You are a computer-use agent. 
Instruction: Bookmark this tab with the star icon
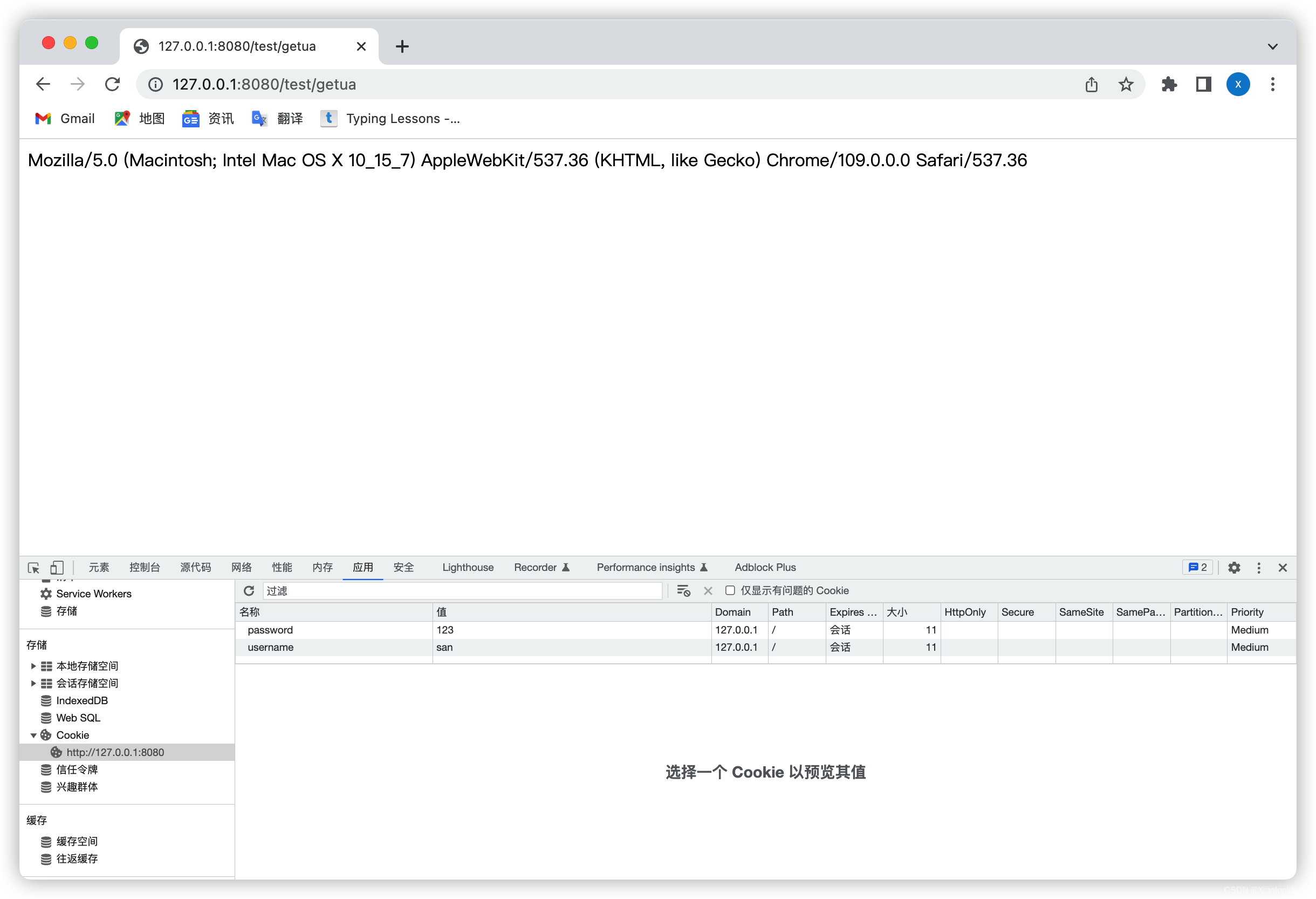1126,84
